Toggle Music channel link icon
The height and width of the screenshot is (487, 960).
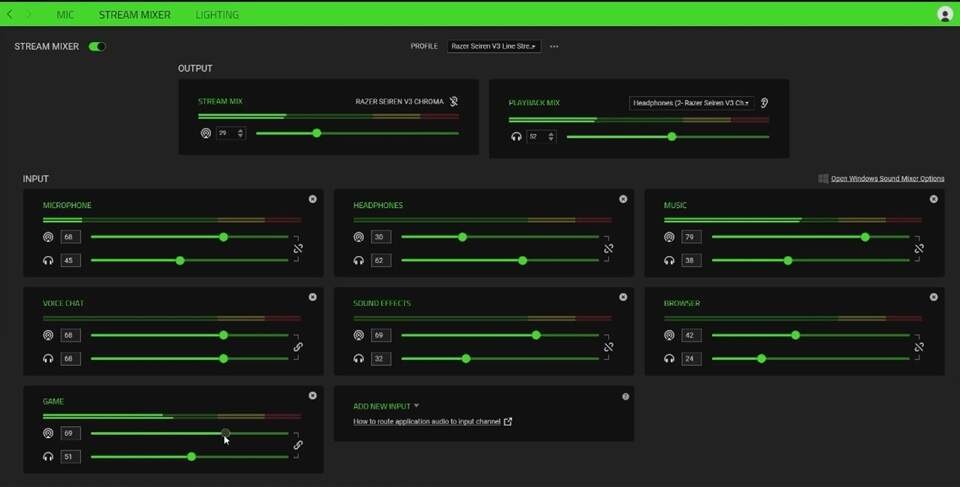919,249
